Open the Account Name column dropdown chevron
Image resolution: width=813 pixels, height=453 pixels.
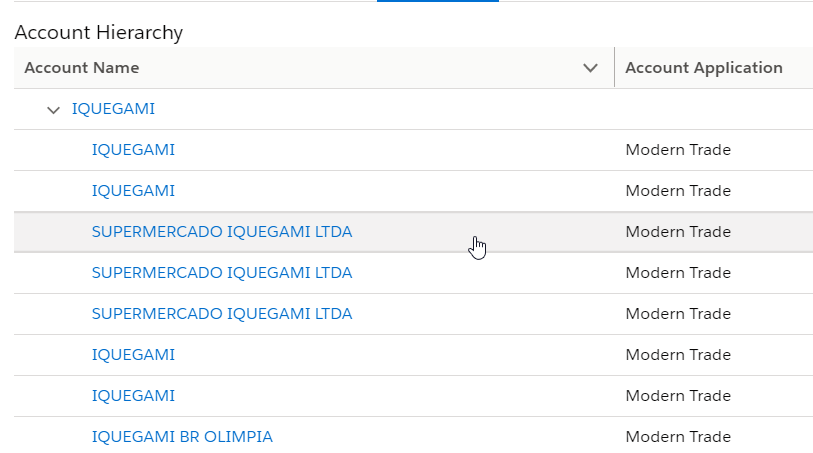point(590,68)
